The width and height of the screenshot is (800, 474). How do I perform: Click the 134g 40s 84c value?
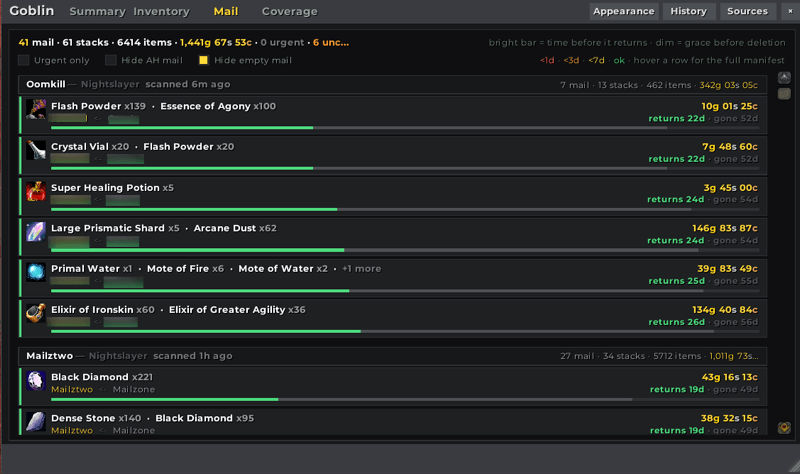point(724,310)
